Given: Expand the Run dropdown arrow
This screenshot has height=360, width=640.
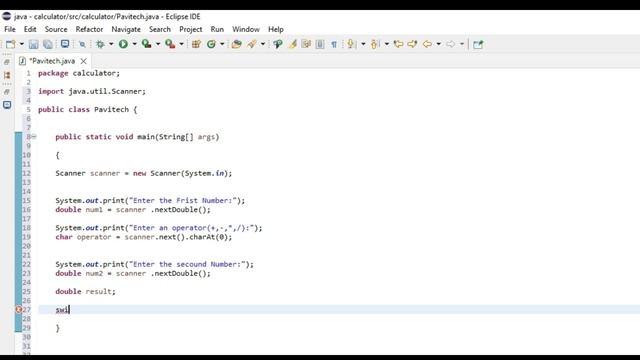Looking at the screenshot, I should (x=134, y=44).
